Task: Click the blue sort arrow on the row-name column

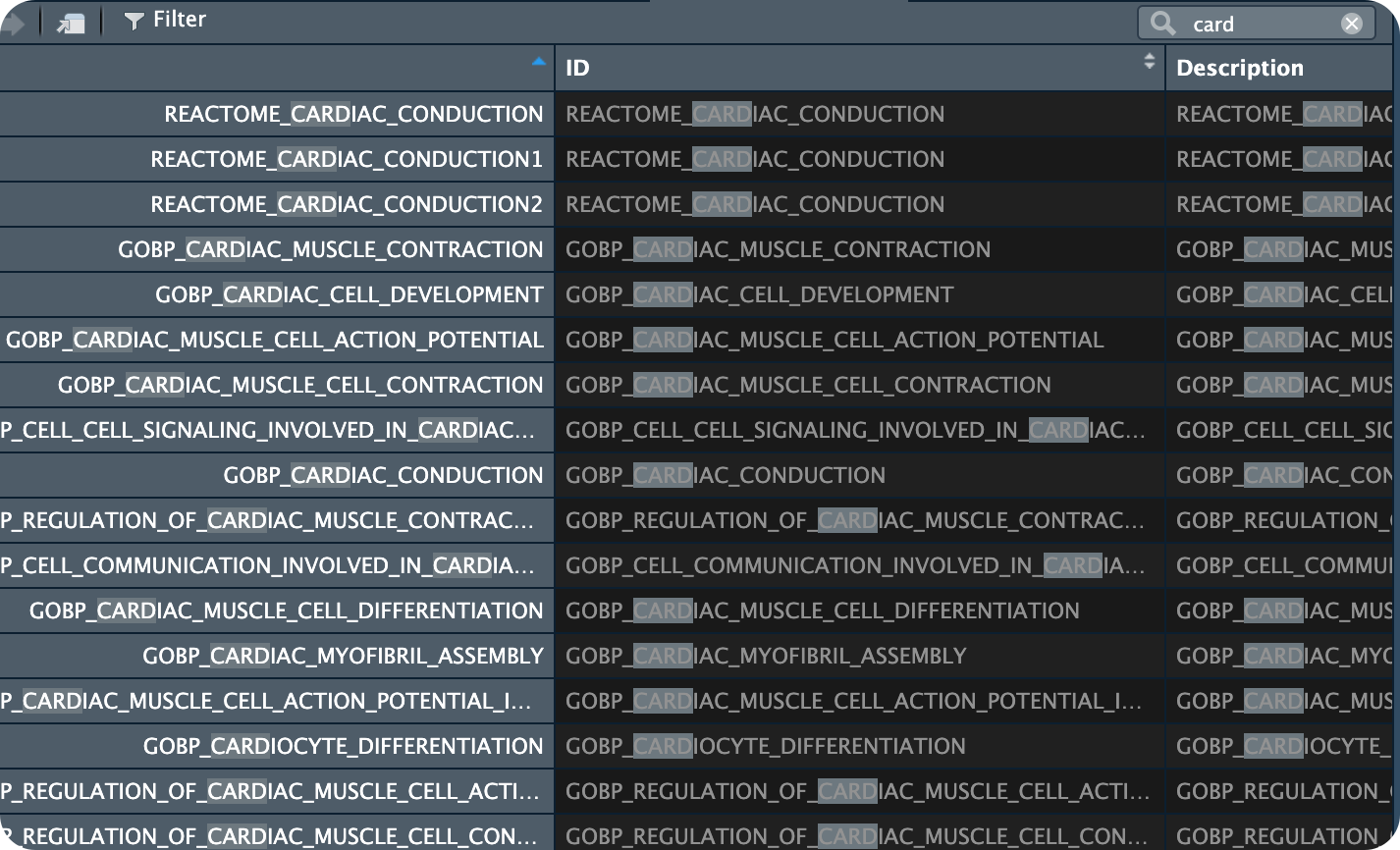Action: pyautogui.click(x=538, y=62)
